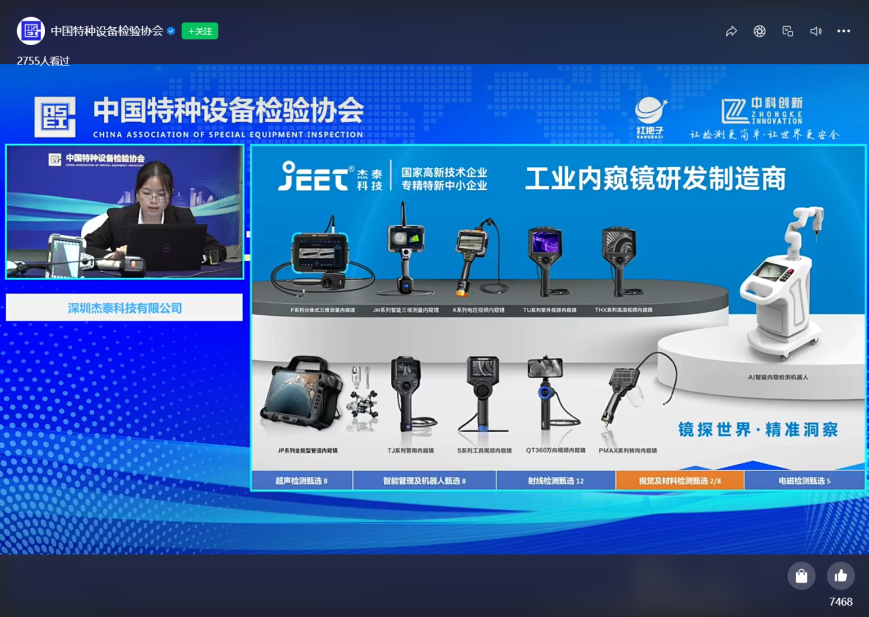869x617 pixels.
Task: Click the gift bag icon near bottom right
Action: [x=800, y=576]
